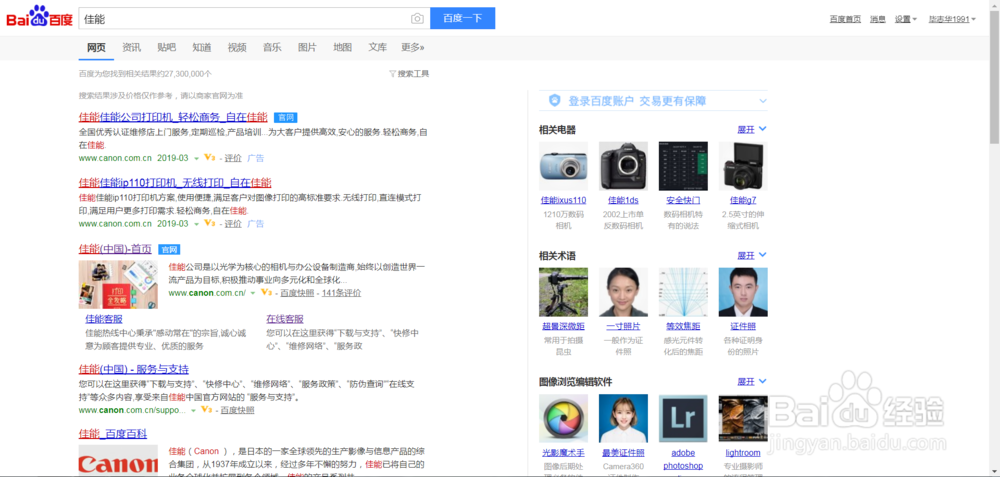Open 佳能(中国)-首页 link
This screenshot has height=477, width=1000.
click(x=115, y=249)
